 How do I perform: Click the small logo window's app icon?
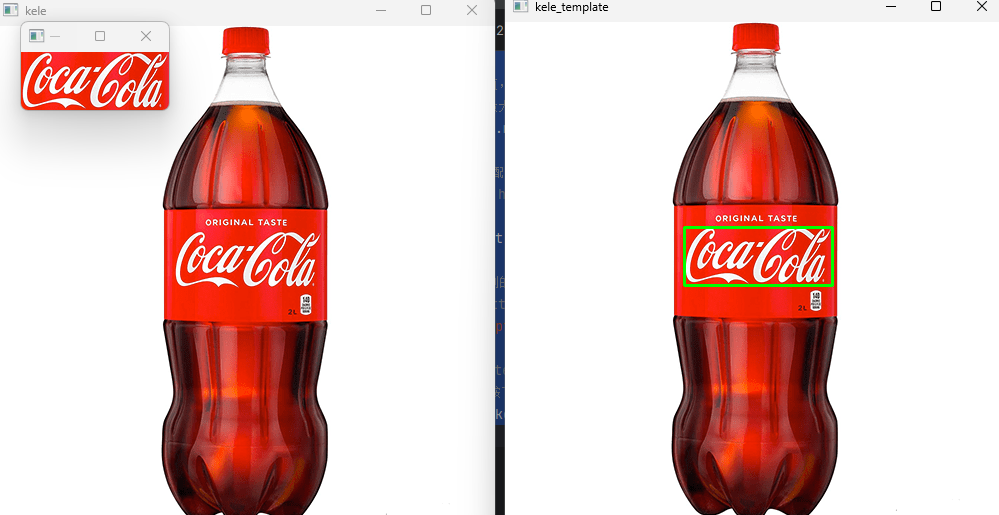click(36, 36)
